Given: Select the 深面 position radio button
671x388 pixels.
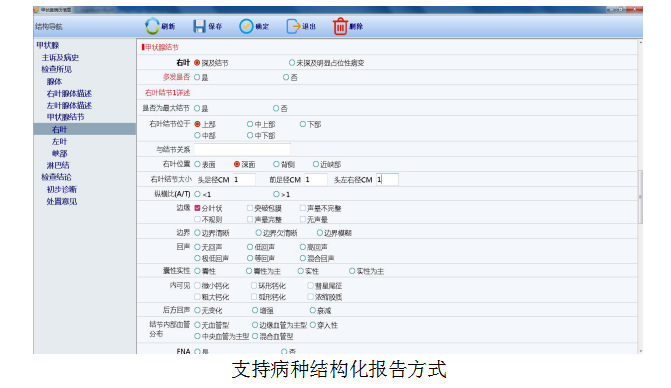Looking at the screenshot, I should [237, 164].
